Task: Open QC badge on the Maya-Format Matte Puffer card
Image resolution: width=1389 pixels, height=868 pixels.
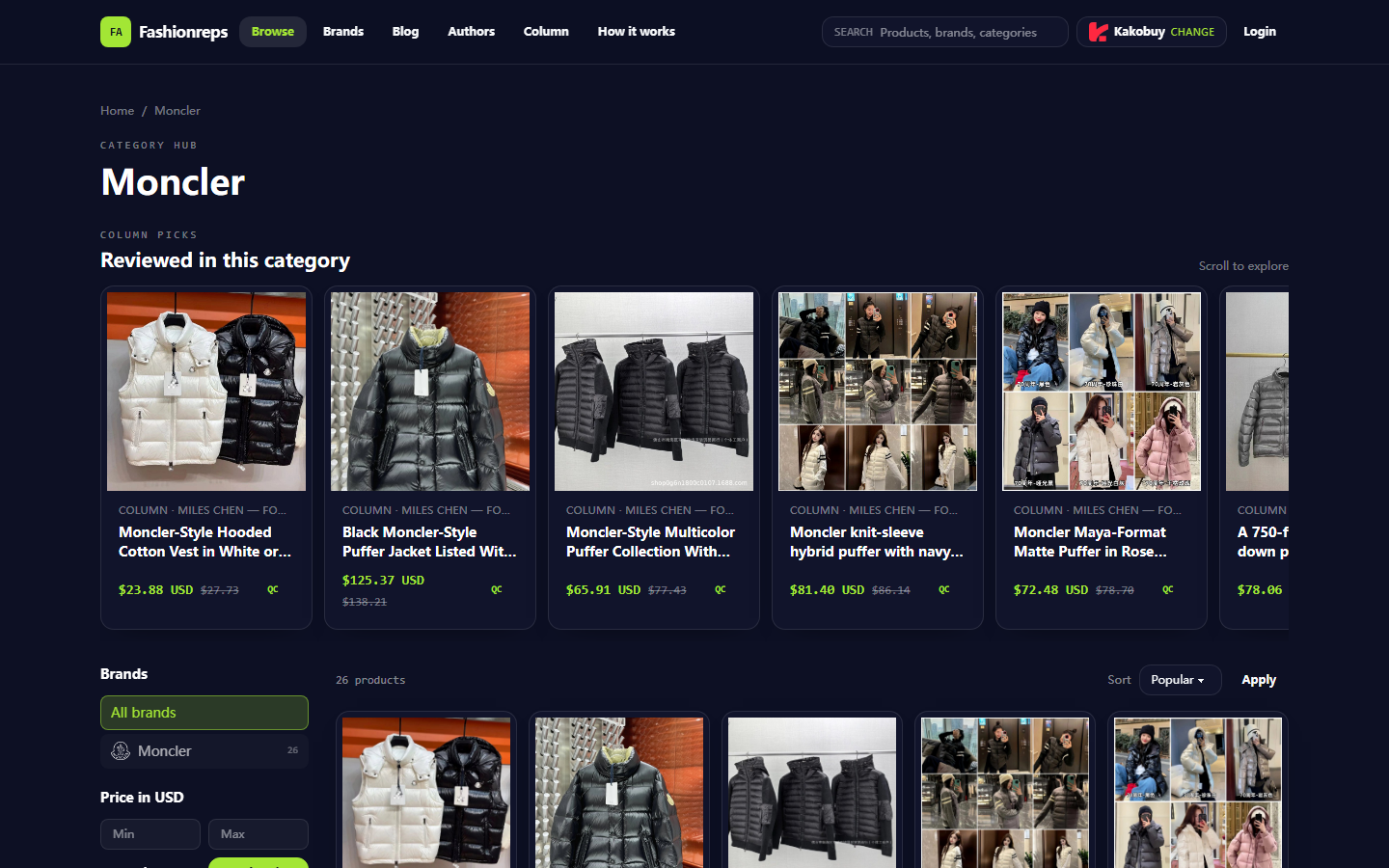Action: click(x=1168, y=589)
